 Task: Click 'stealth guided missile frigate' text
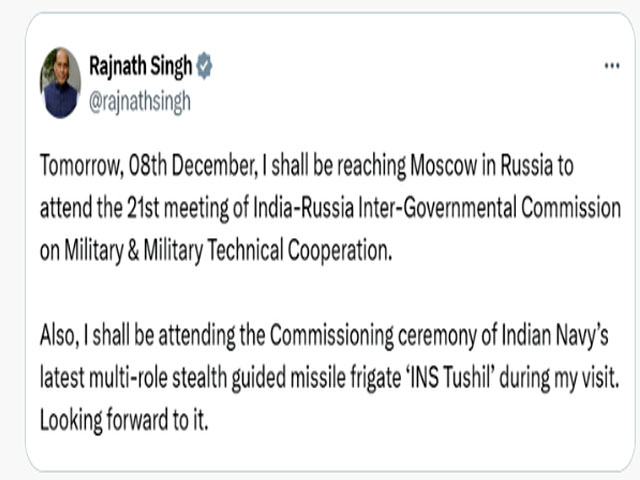click(287, 378)
